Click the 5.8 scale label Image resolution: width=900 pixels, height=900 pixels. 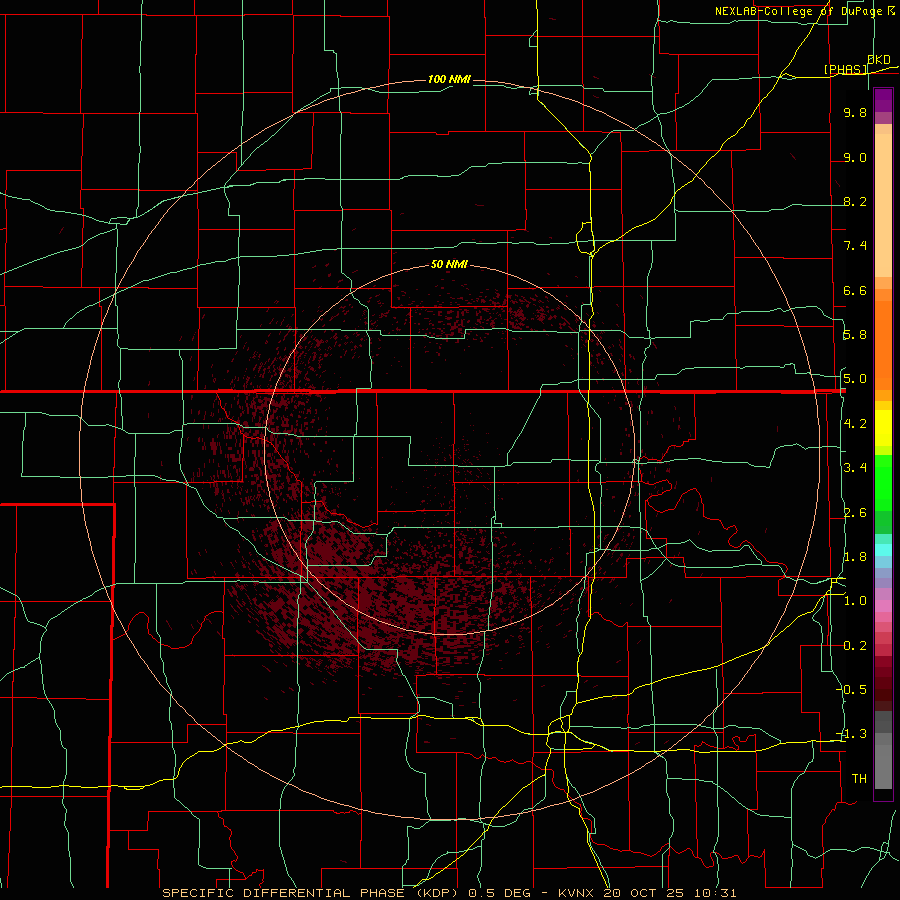[x=855, y=335]
